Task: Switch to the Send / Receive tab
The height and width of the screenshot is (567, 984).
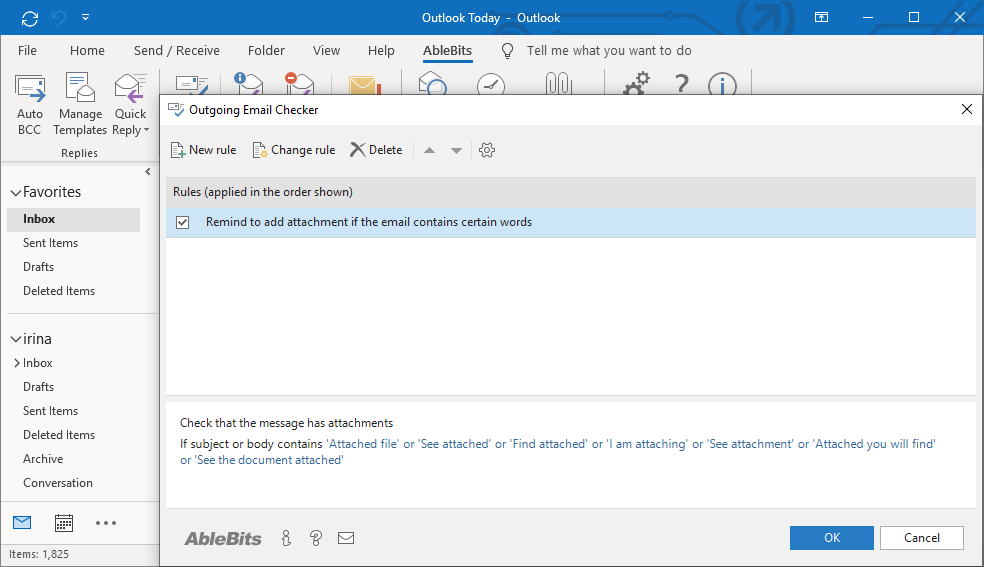Action: (x=176, y=51)
